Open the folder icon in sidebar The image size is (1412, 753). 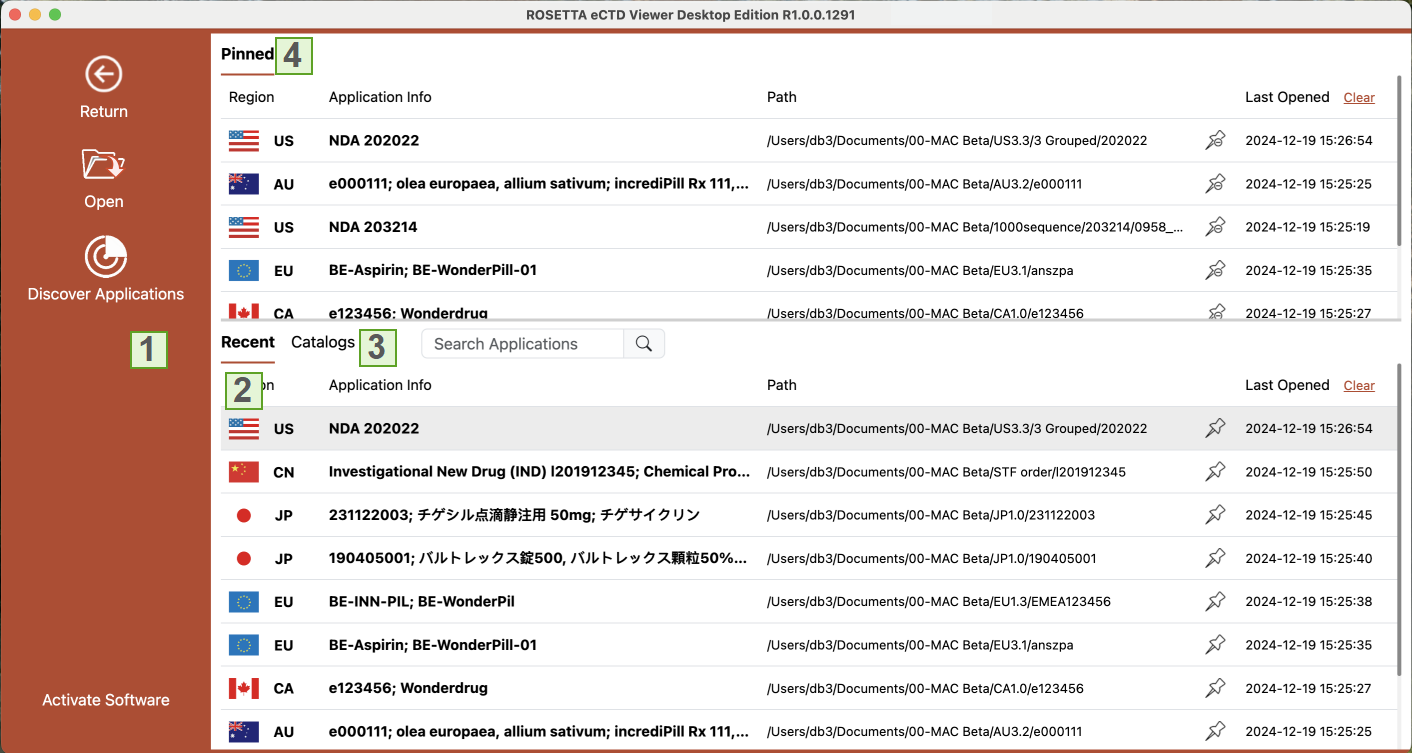pos(104,164)
